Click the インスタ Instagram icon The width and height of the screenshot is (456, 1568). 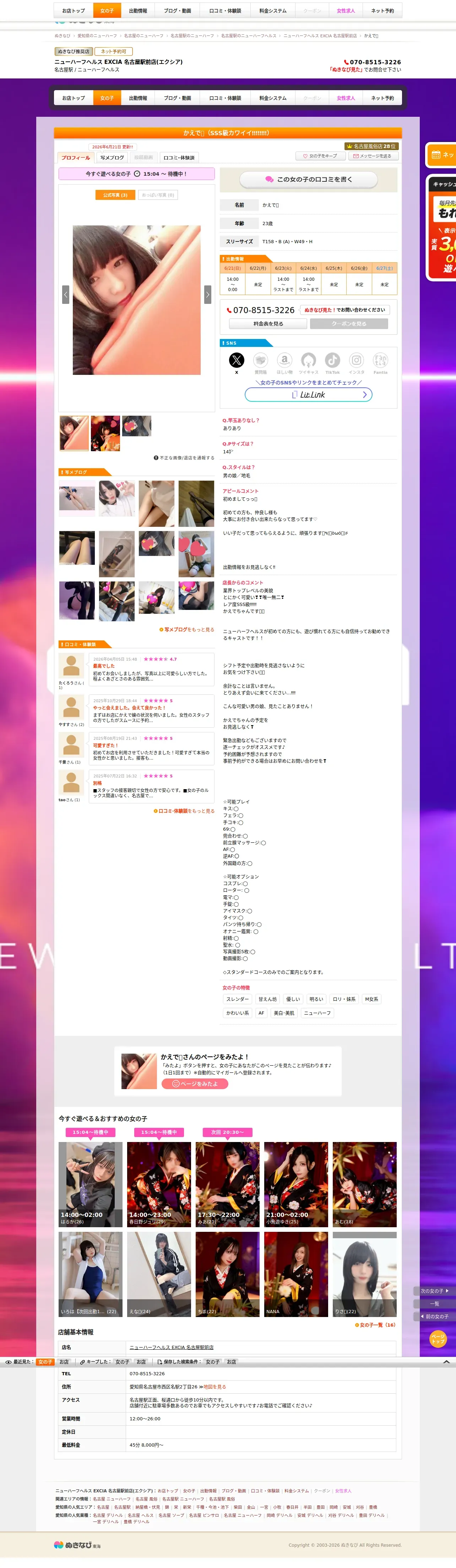coord(357,360)
